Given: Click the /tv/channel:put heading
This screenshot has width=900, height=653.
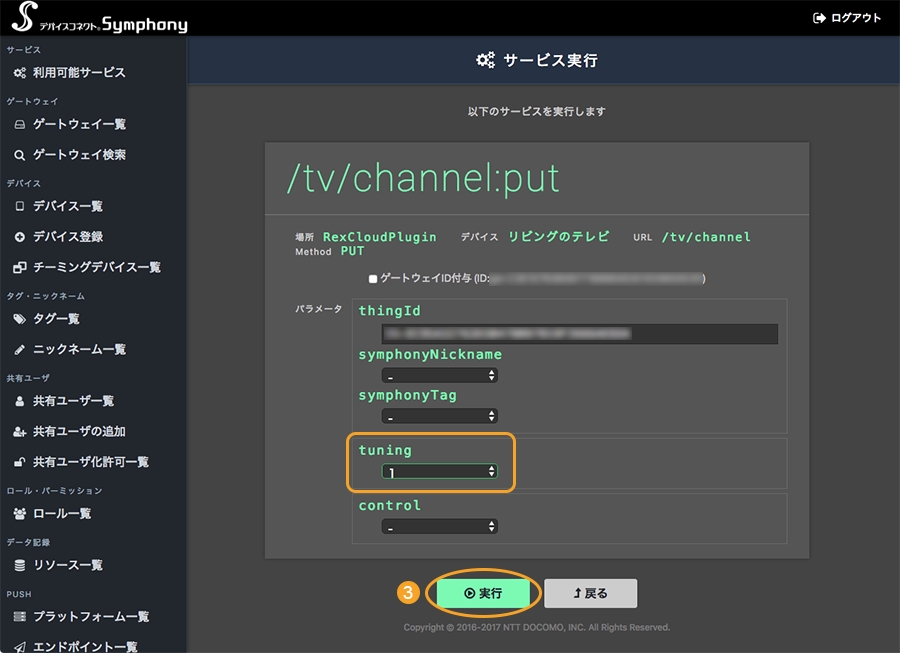Looking at the screenshot, I should coord(424,179).
